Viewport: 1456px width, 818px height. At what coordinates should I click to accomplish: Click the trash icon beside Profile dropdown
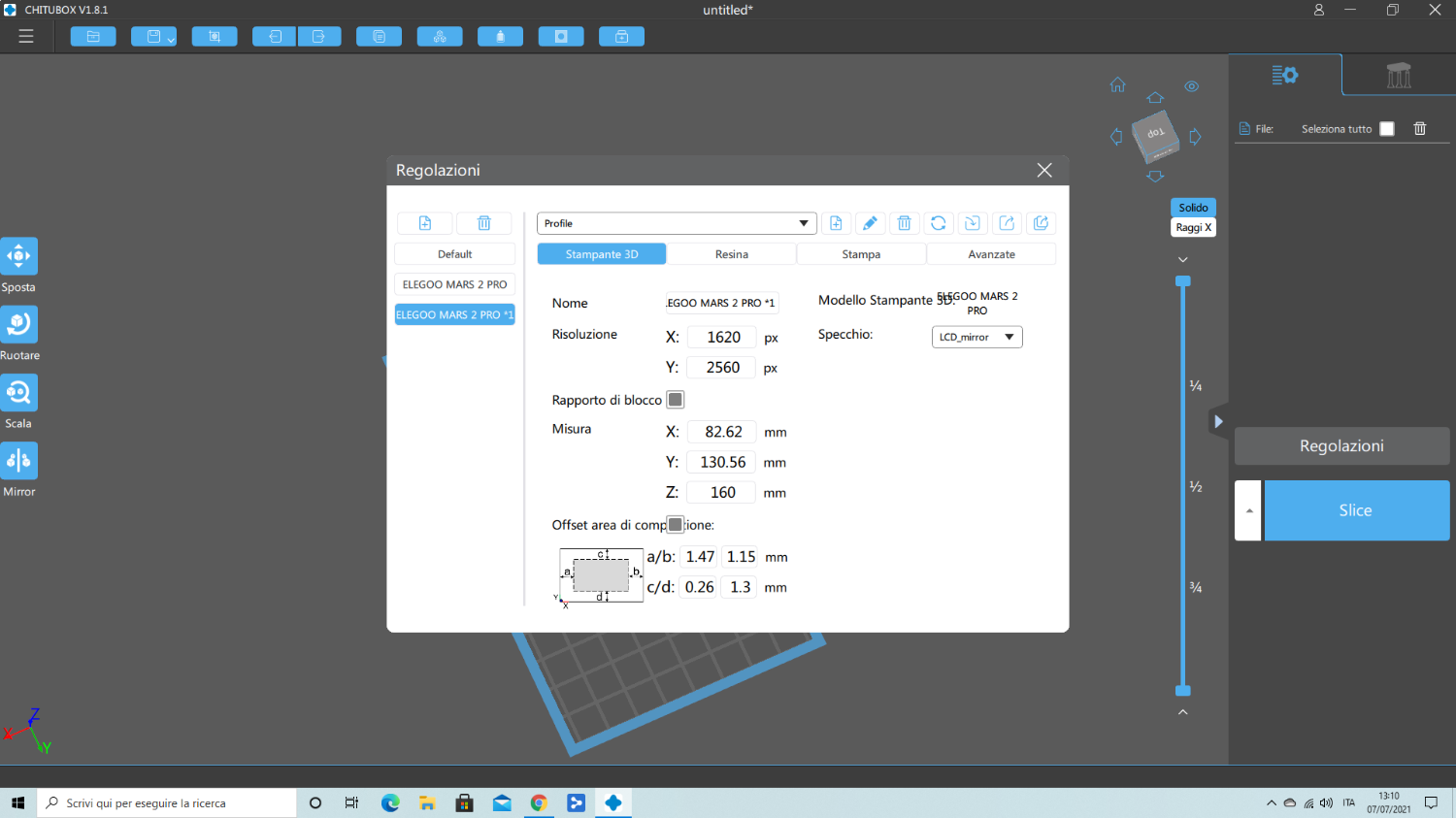(904, 223)
